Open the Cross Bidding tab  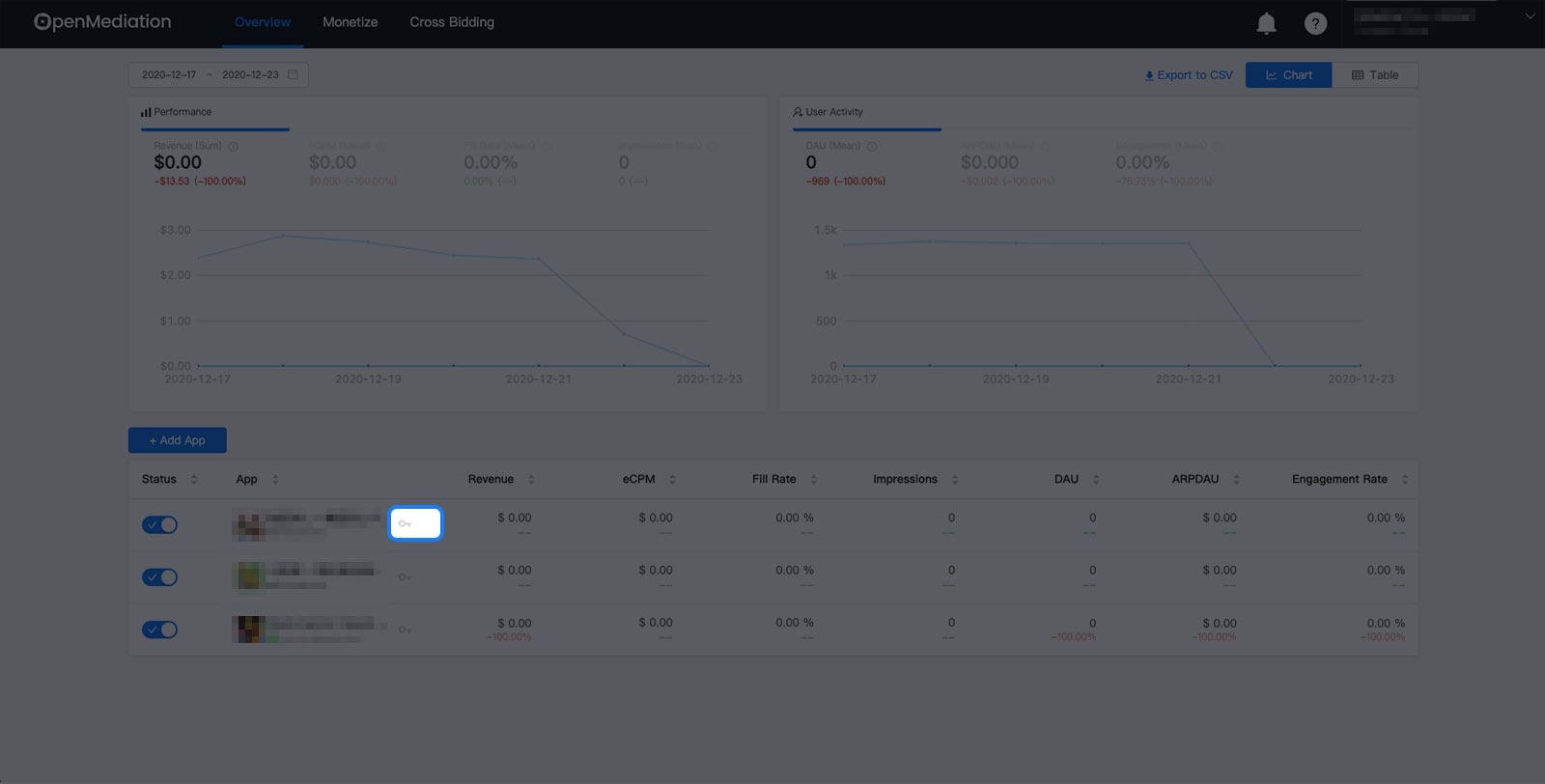(452, 22)
